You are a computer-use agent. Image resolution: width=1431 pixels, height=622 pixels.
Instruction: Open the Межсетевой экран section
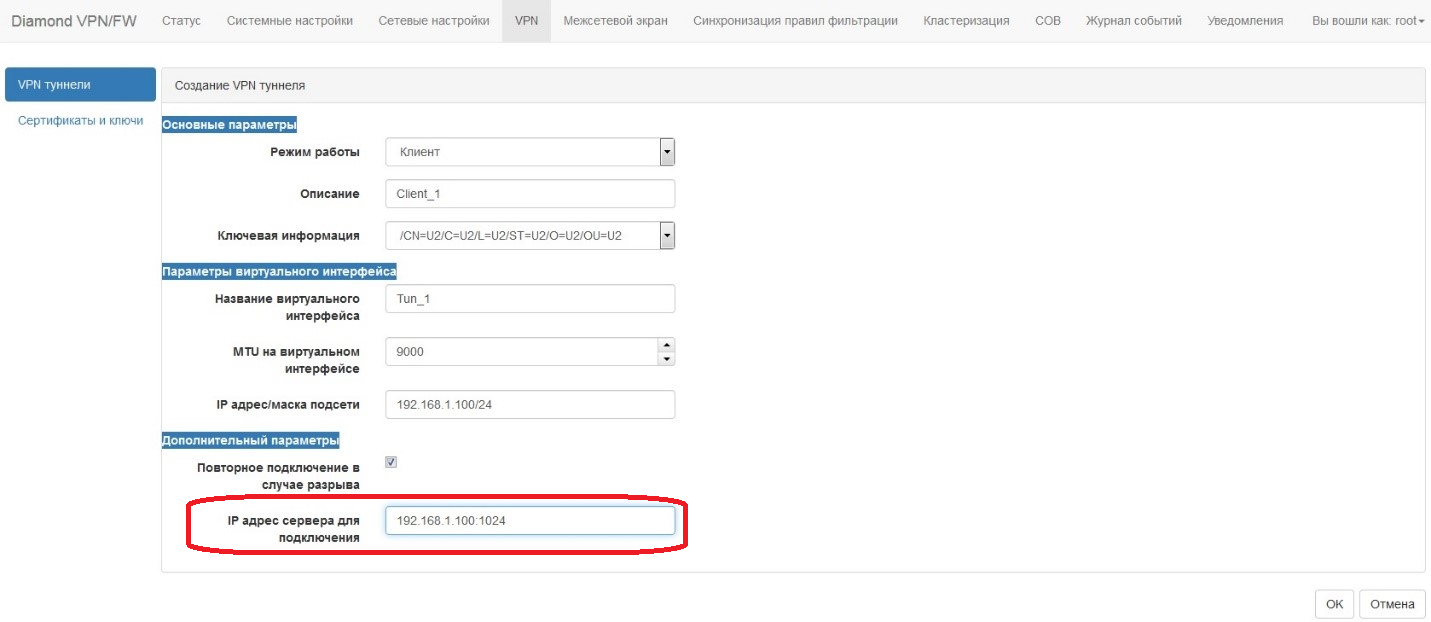coord(615,21)
